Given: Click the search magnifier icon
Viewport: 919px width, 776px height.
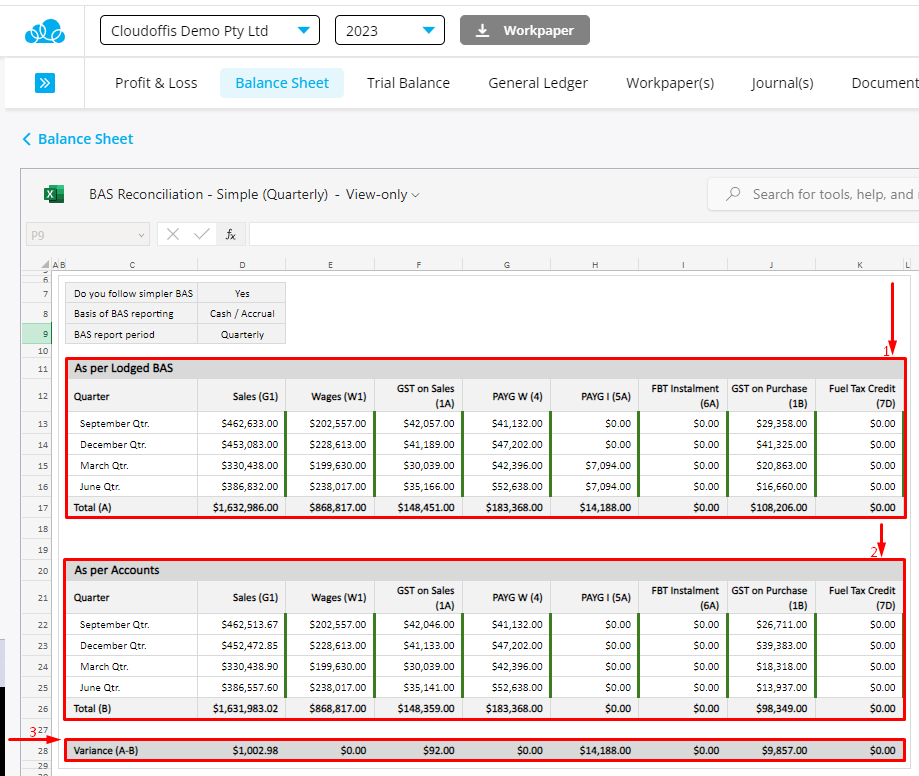Looking at the screenshot, I should (733, 194).
